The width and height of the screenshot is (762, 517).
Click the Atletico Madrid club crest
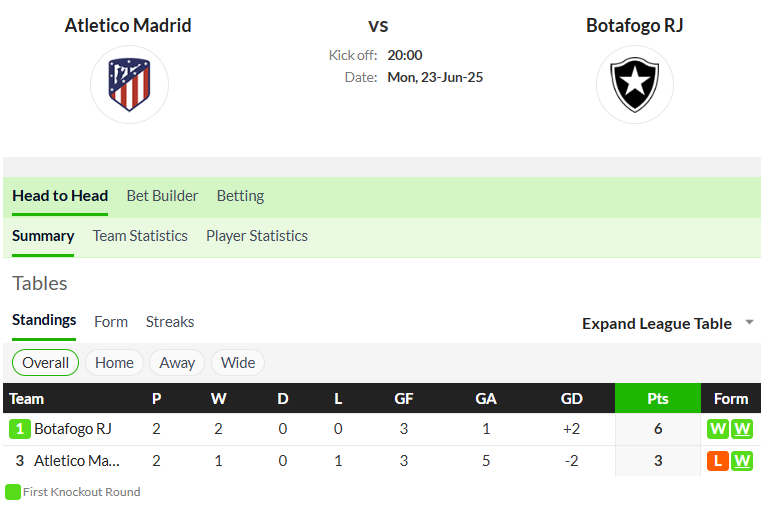[x=129, y=85]
